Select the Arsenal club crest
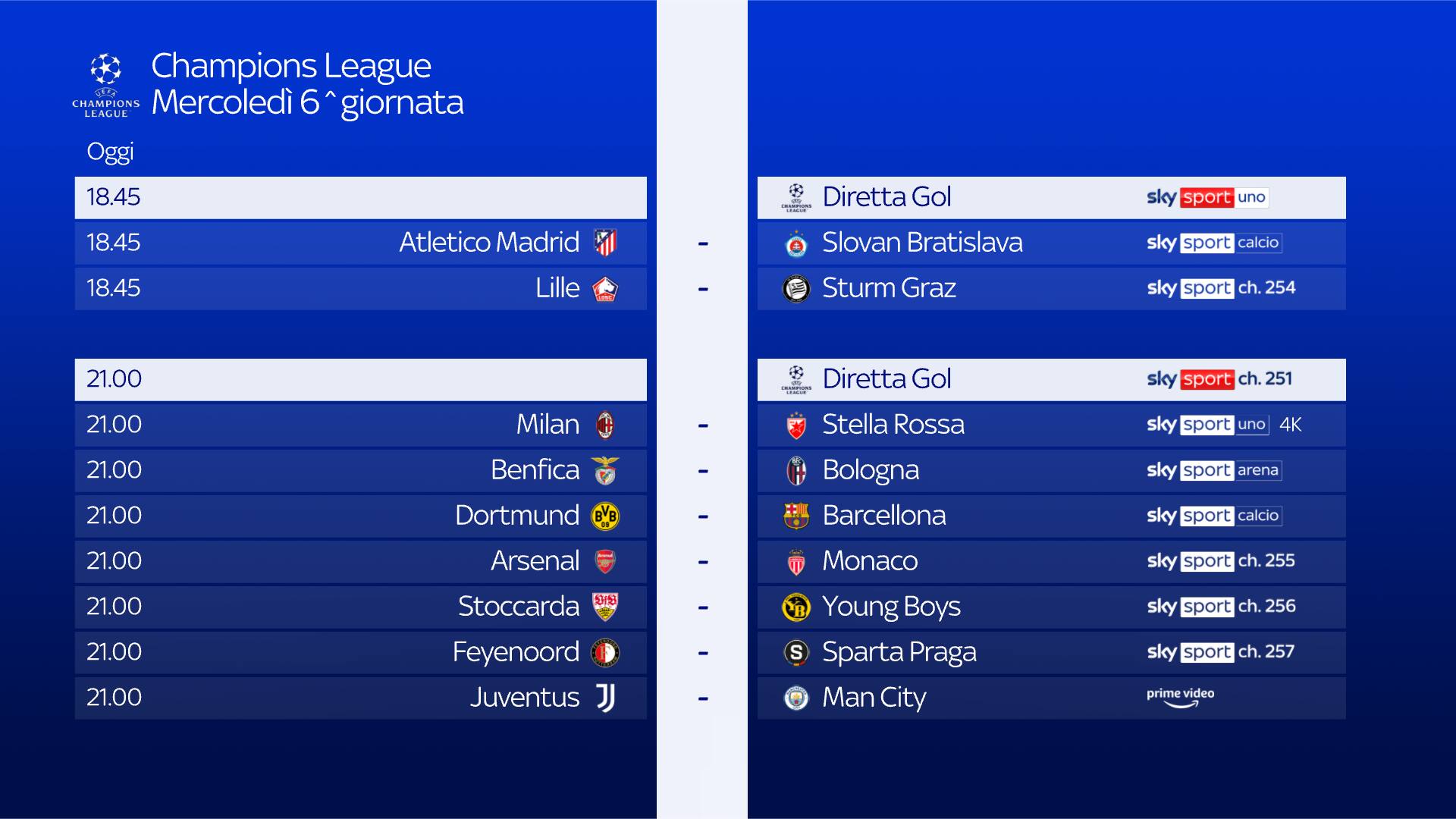Screen dimensions: 1456x819 (x=604, y=561)
